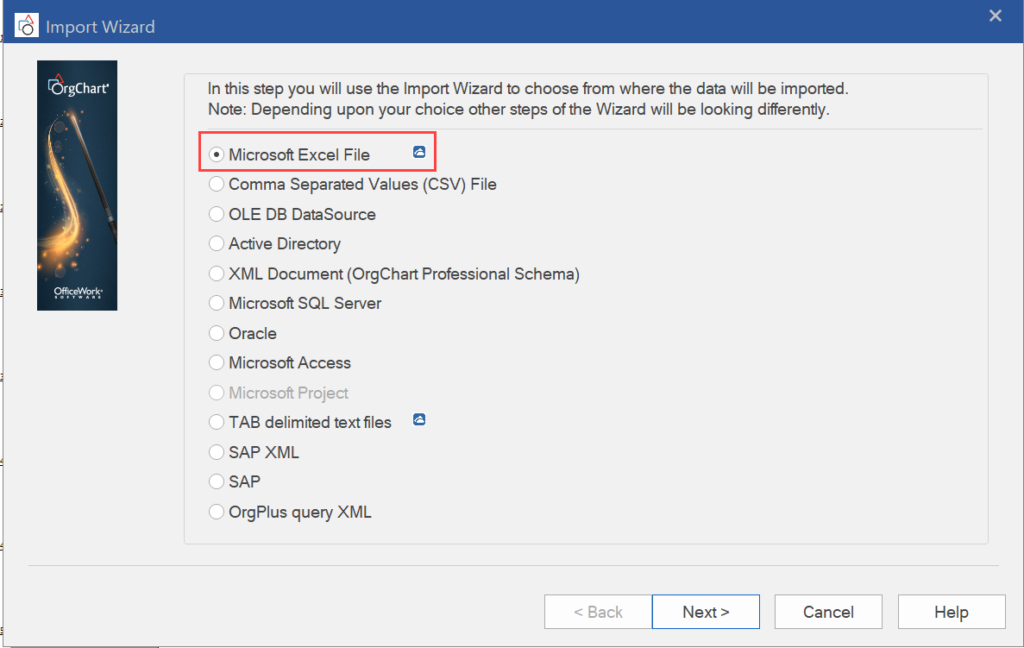This screenshot has height=648, width=1024.
Task: Click the cloud icon beside Microsoft Excel File
Action: click(x=419, y=152)
